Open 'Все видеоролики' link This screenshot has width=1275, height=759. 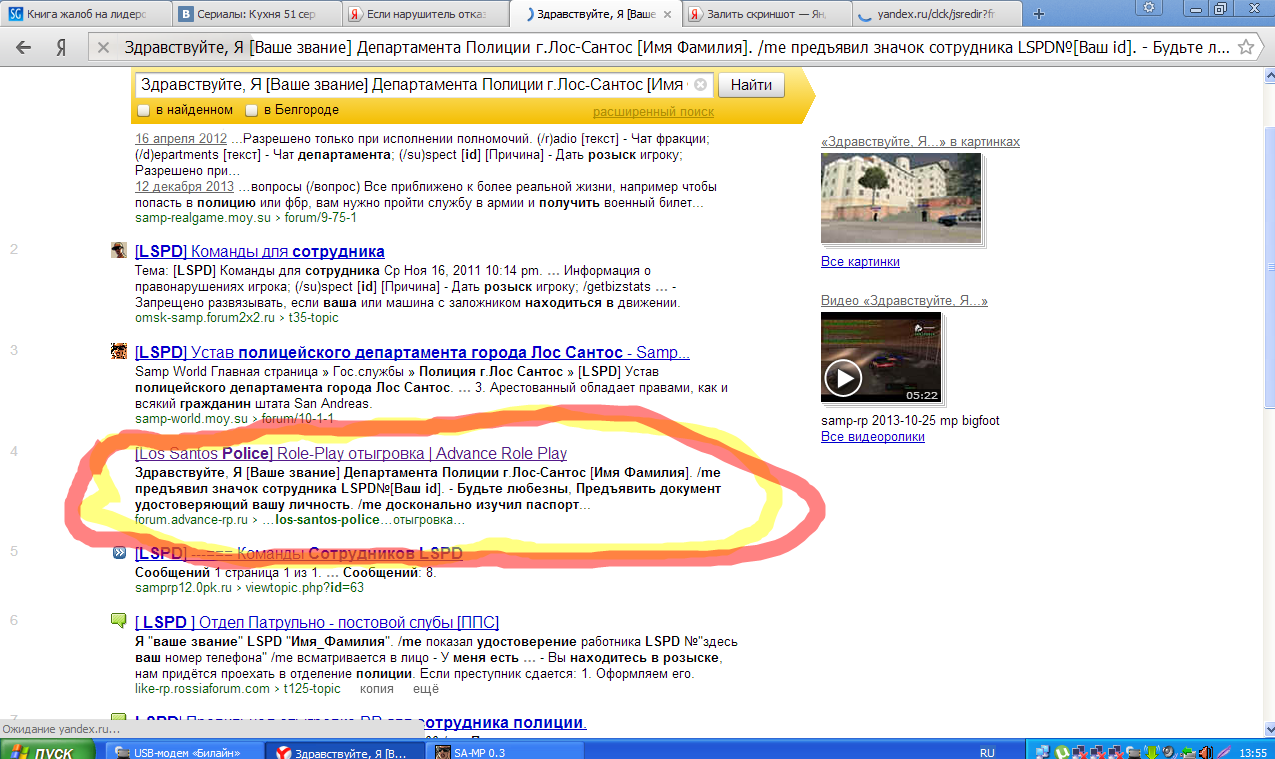pos(873,437)
